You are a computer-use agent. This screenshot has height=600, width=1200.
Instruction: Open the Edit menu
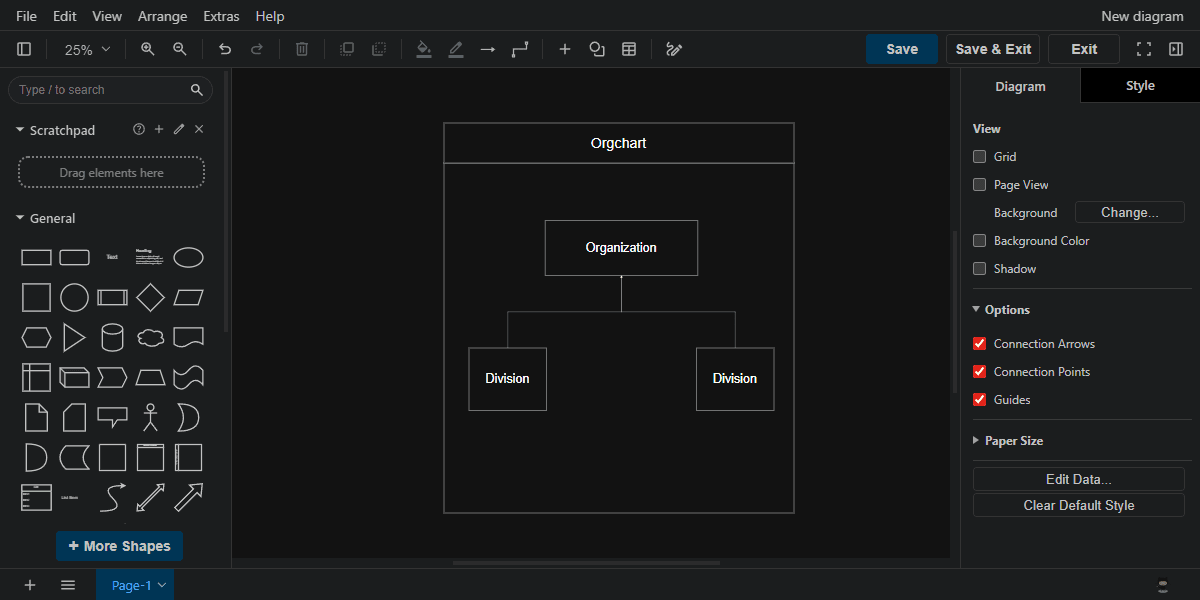click(x=65, y=16)
